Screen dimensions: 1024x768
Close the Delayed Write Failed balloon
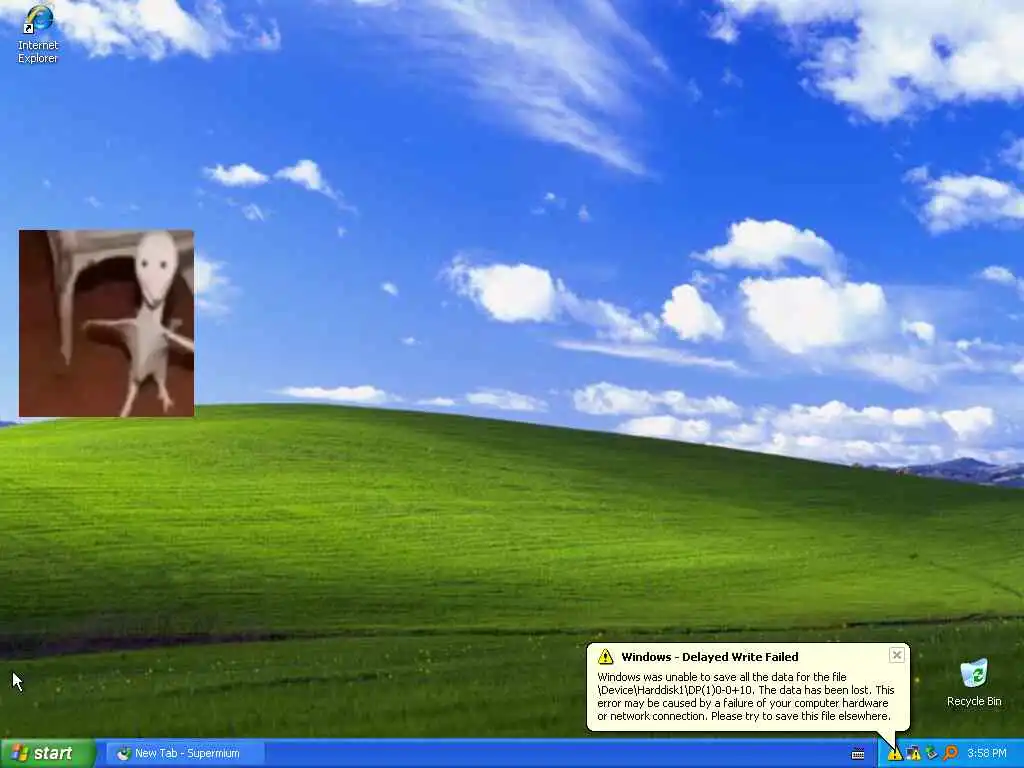897,655
